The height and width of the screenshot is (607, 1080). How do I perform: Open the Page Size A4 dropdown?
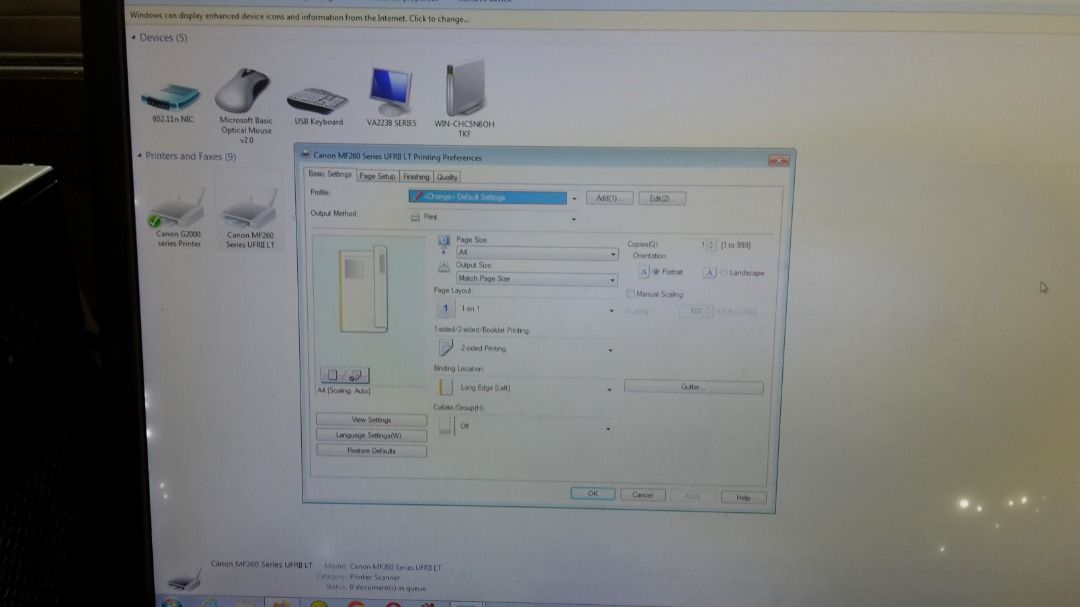pyautogui.click(x=537, y=253)
